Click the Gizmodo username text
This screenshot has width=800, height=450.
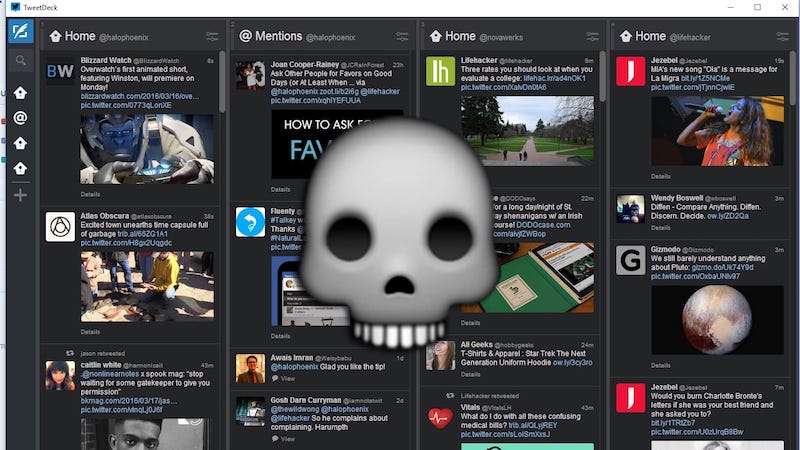[x=665, y=249]
